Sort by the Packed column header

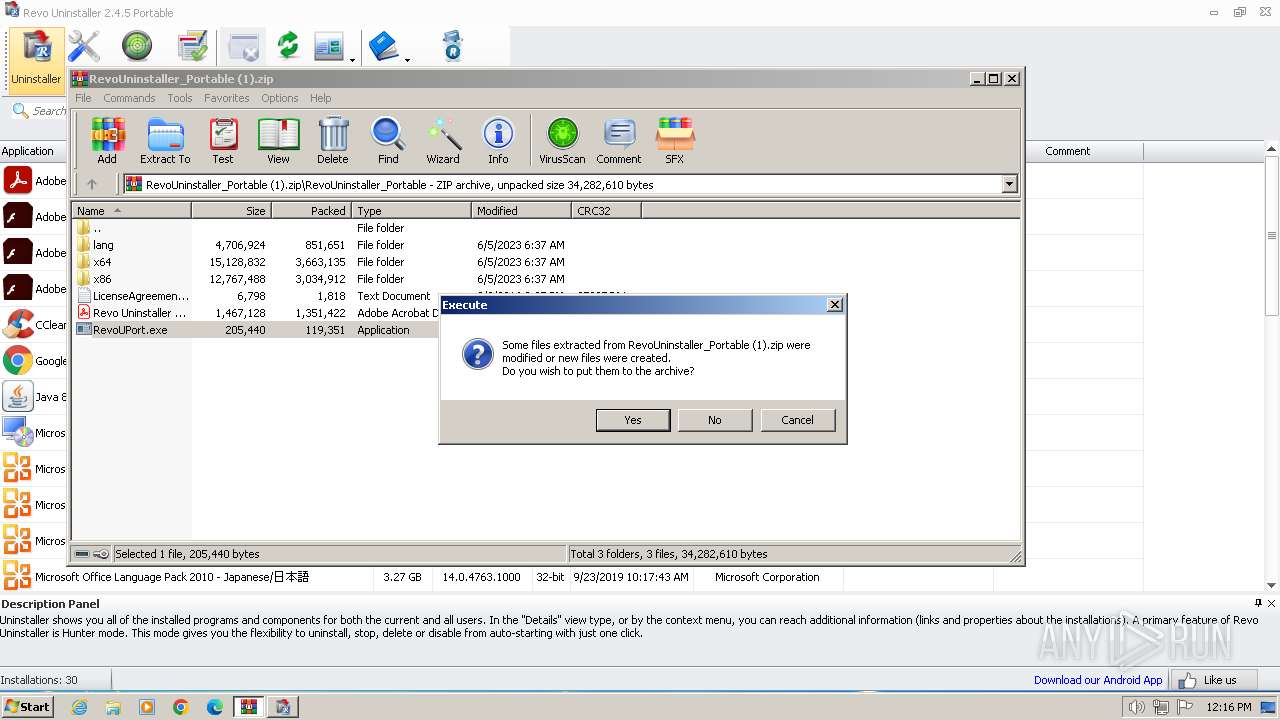coord(311,211)
